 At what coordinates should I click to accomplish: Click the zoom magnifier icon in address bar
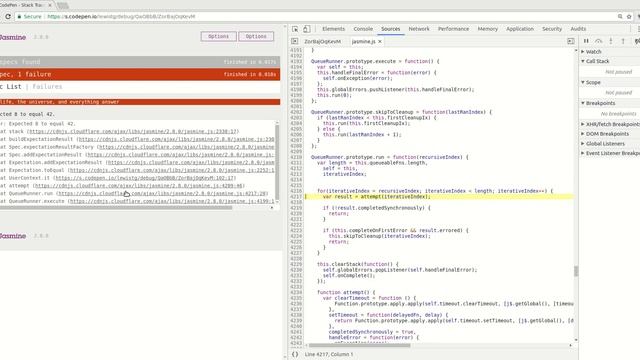click(x=620, y=16)
